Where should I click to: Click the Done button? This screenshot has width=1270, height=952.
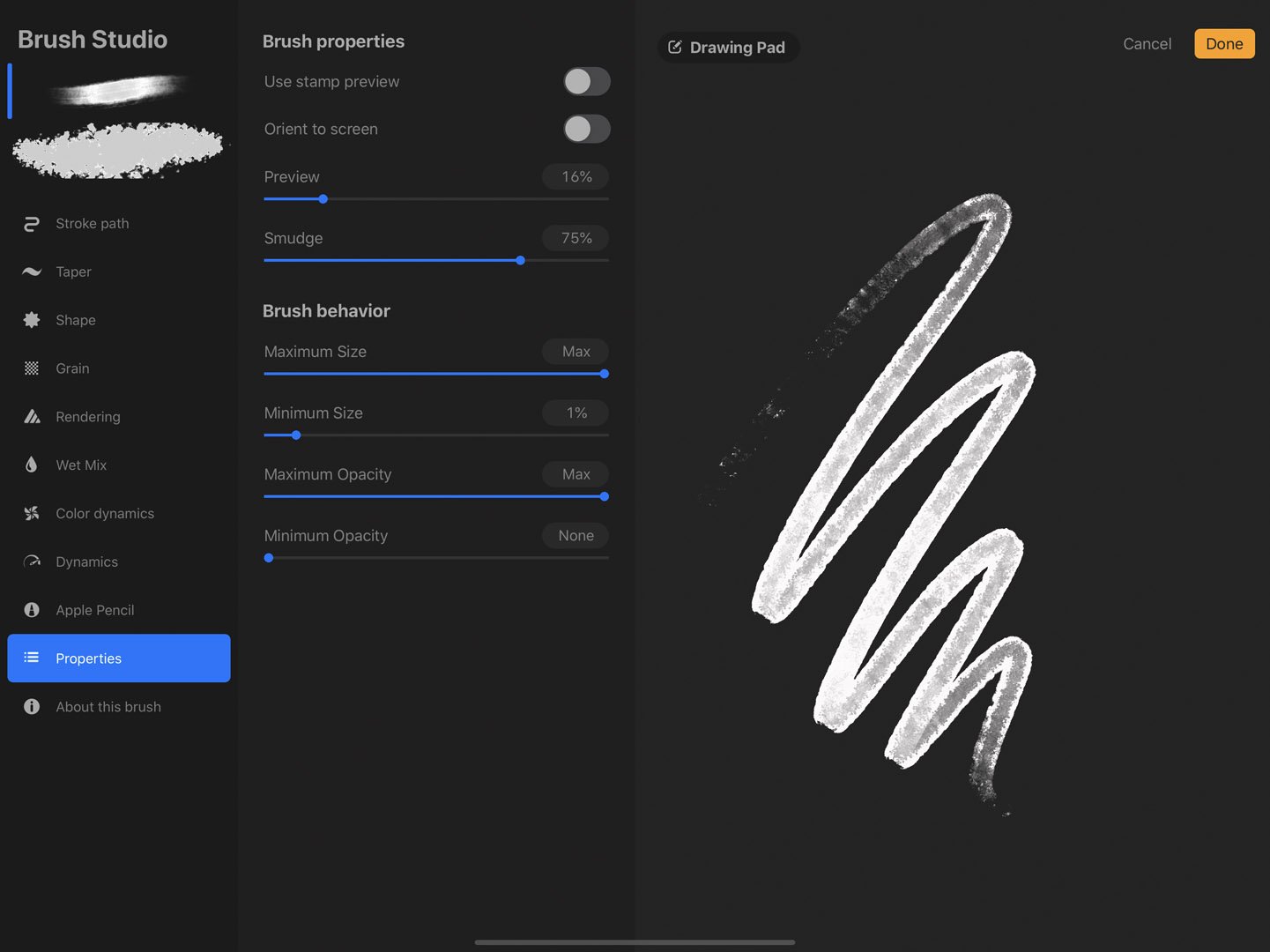[x=1224, y=43]
